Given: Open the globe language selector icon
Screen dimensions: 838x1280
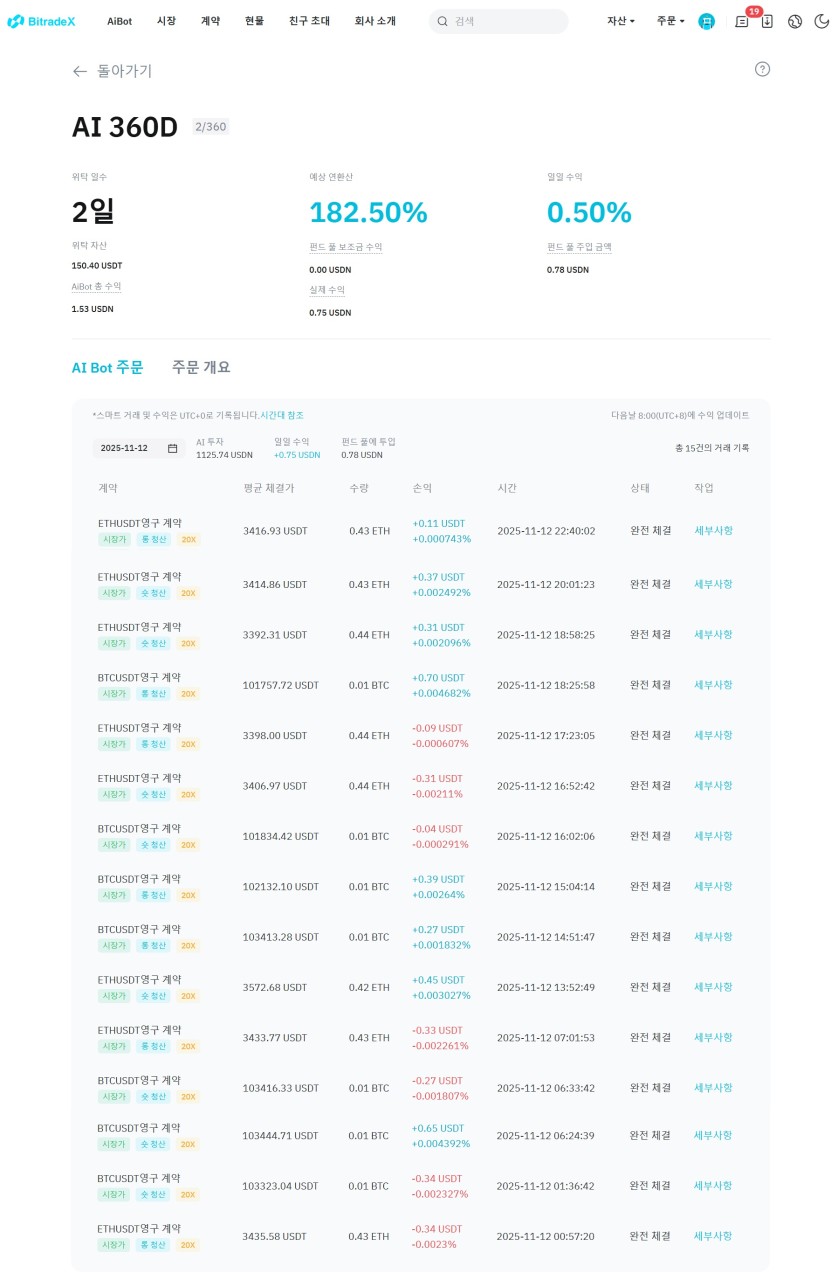Looking at the screenshot, I should point(795,21).
